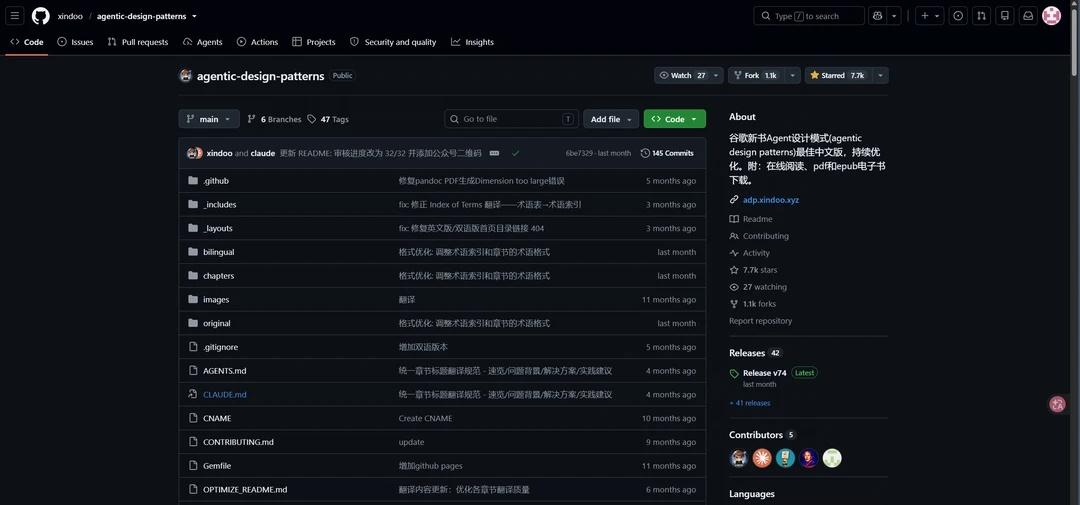The width and height of the screenshot is (1080, 505).
Task: Fork the repository
Action: click(x=756, y=76)
